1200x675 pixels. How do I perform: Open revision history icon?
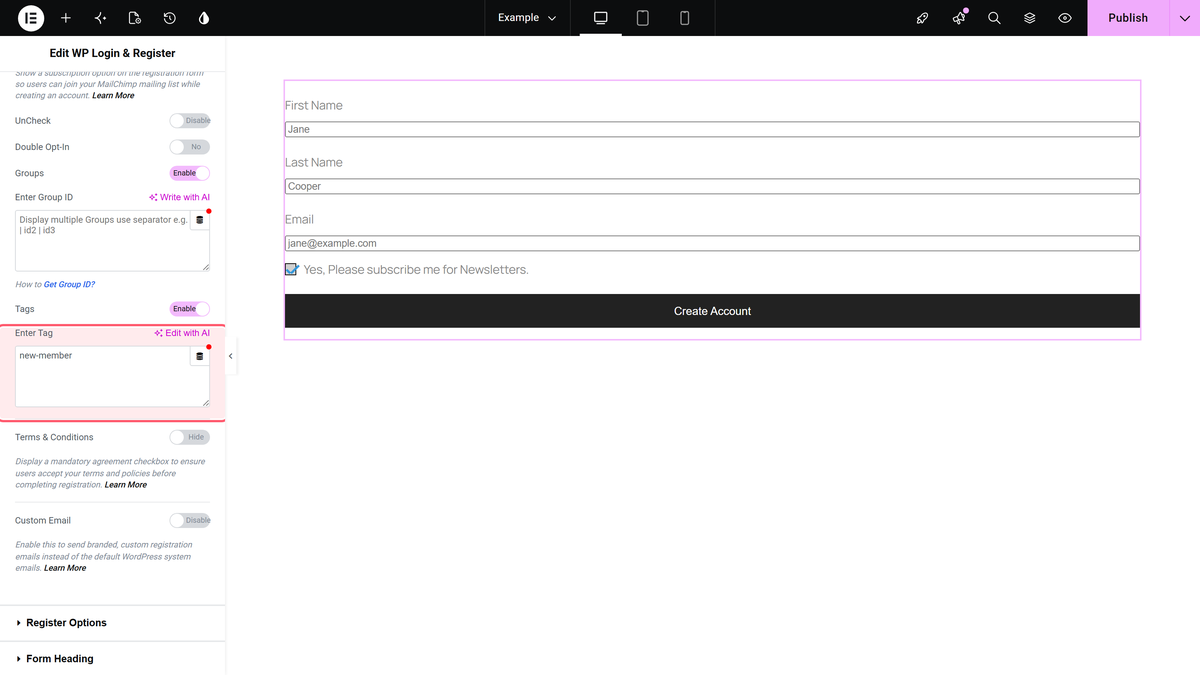pos(170,18)
